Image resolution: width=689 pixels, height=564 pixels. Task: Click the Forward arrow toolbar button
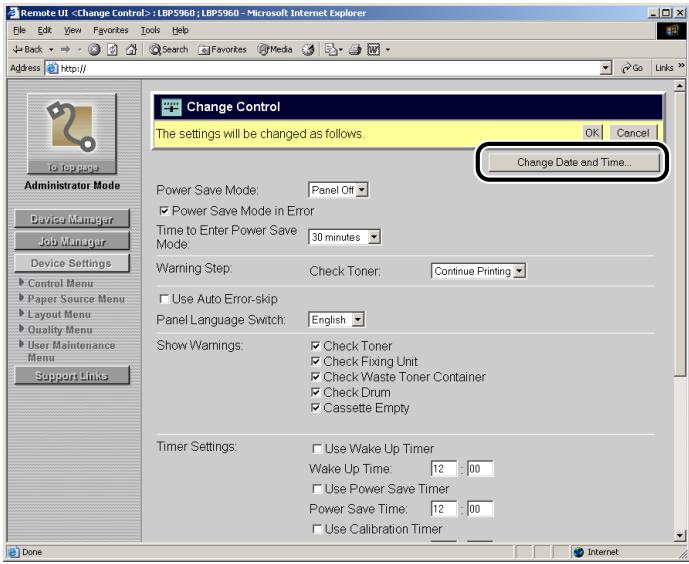click(65, 50)
